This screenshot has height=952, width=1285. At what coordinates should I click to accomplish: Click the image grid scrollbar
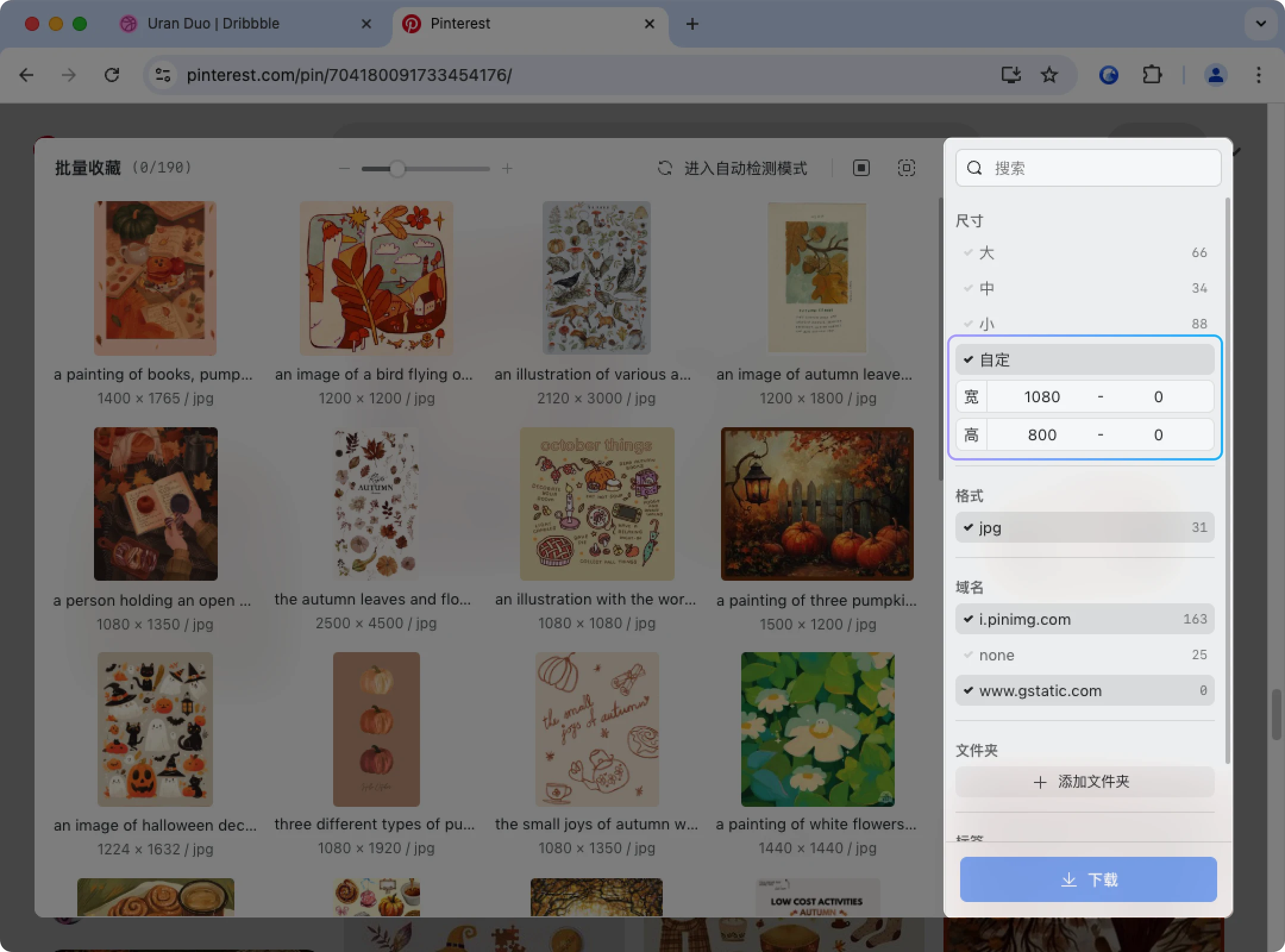(x=940, y=339)
